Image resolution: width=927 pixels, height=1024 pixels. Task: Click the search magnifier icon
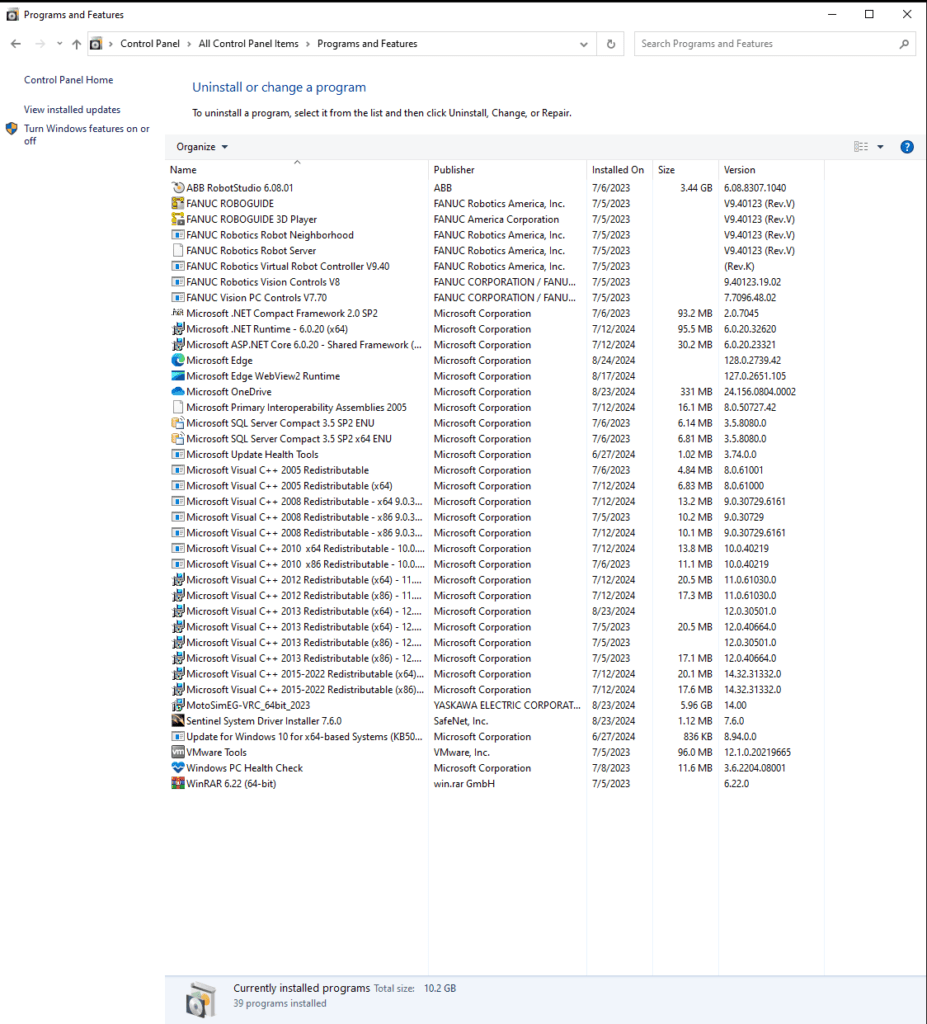click(x=904, y=44)
